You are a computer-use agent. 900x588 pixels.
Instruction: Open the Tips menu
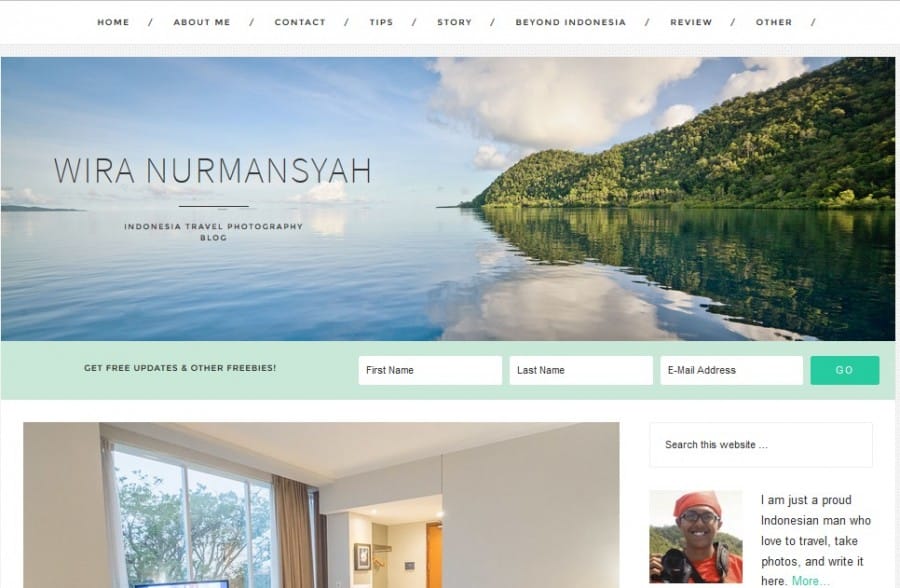381,22
